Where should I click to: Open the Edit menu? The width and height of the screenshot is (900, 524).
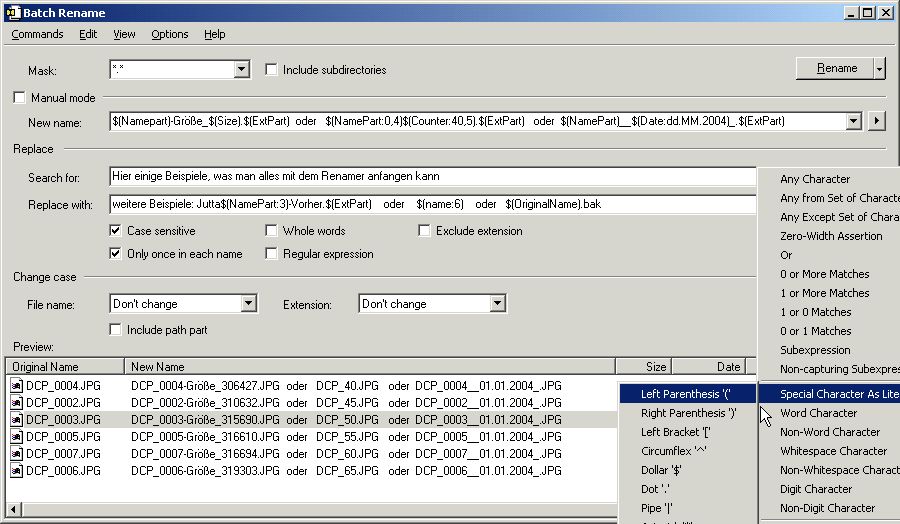88,34
